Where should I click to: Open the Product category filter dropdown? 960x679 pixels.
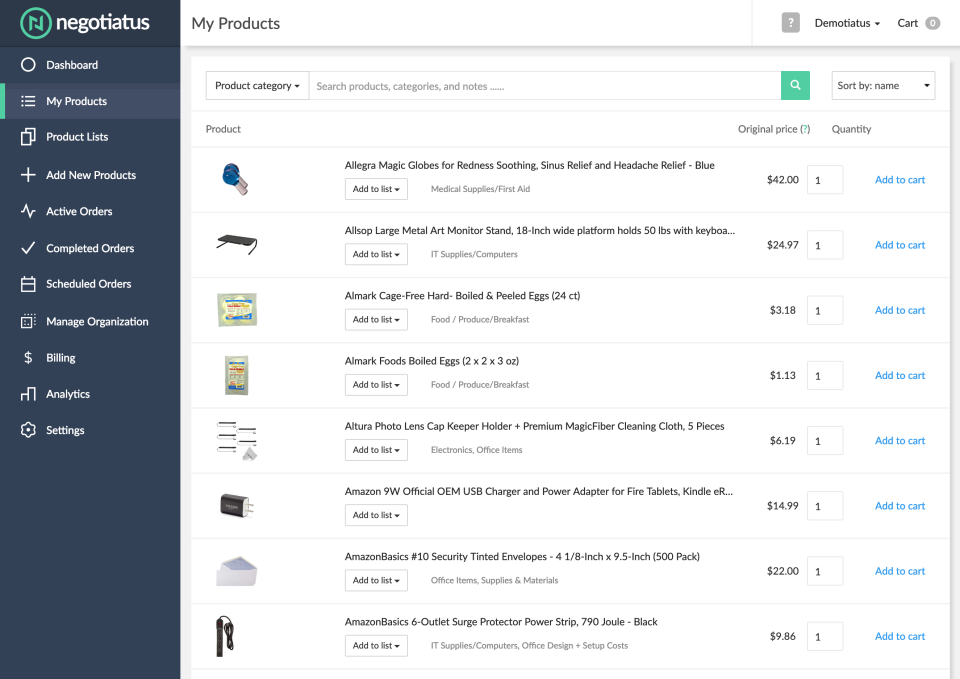257,86
